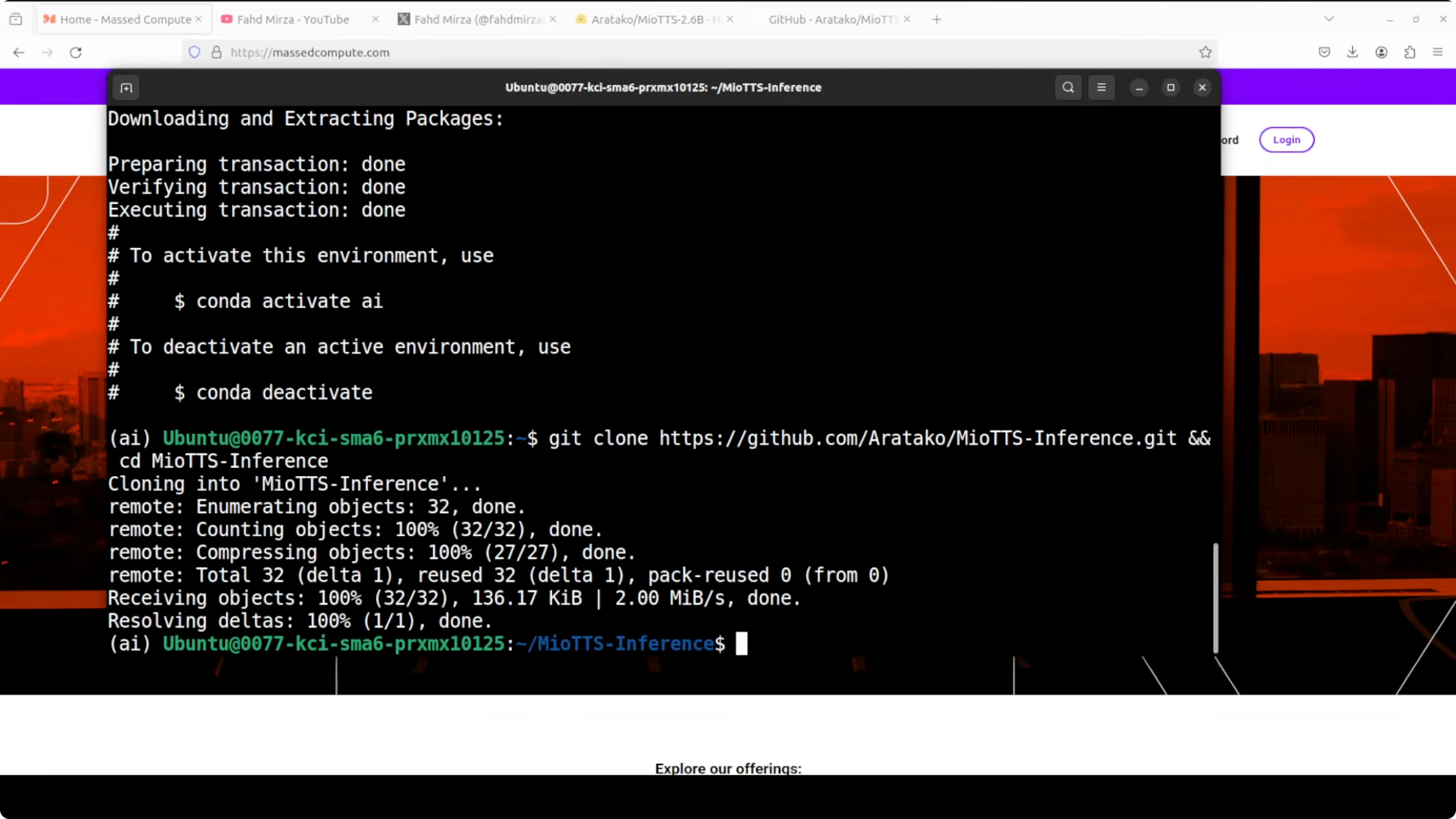The width and height of the screenshot is (1456, 819).
Task: Click the tracking protection shield icon
Action: coord(194,52)
